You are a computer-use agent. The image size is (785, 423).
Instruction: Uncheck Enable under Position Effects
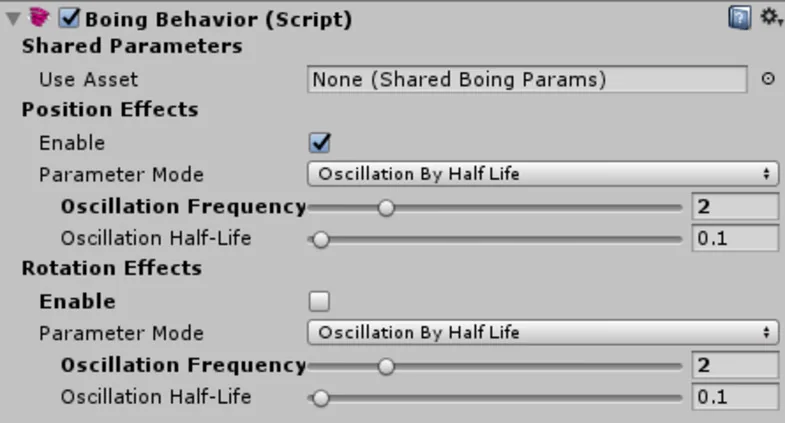(x=321, y=143)
